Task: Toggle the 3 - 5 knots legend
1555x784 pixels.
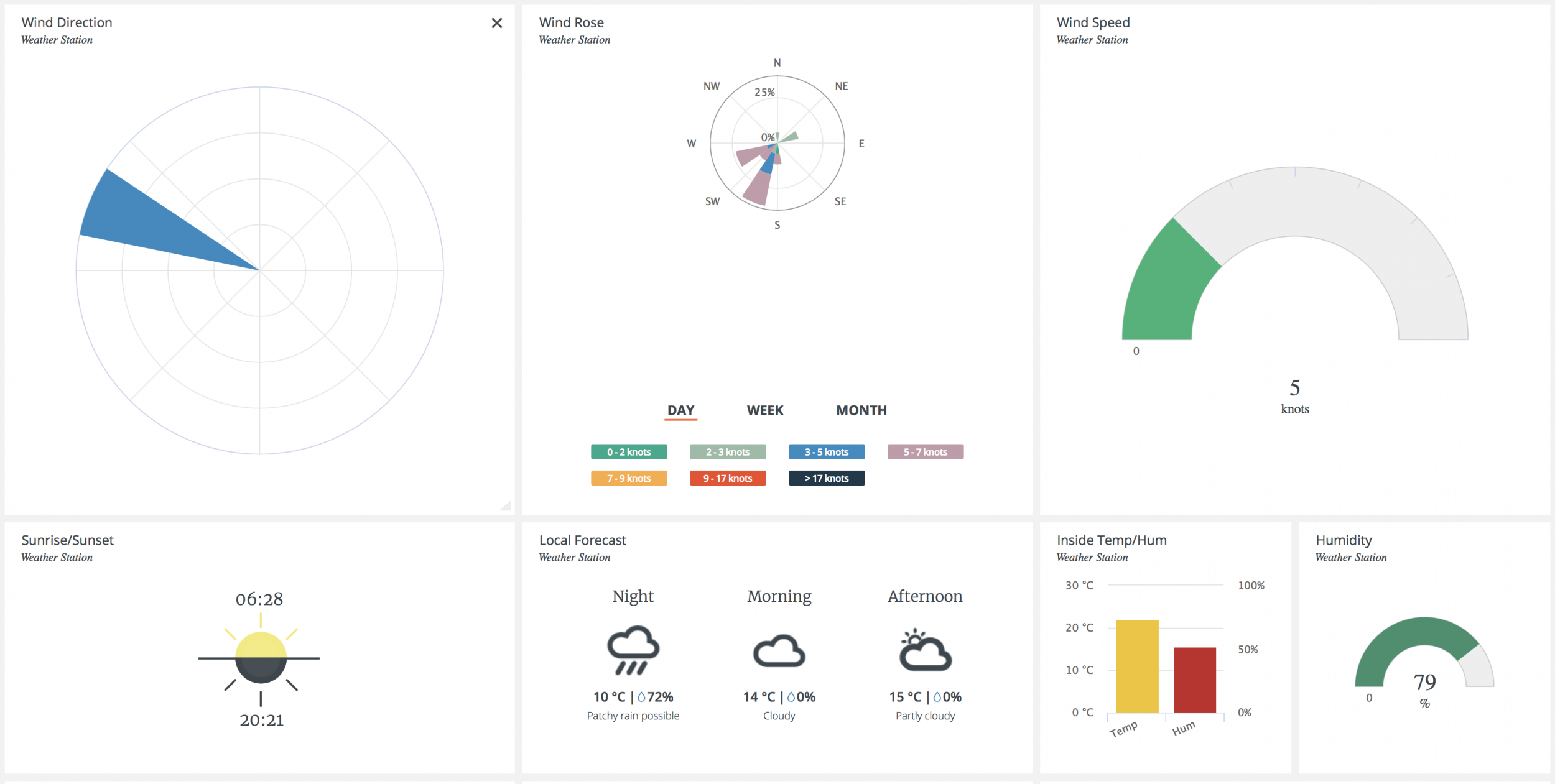Action: coord(826,452)
